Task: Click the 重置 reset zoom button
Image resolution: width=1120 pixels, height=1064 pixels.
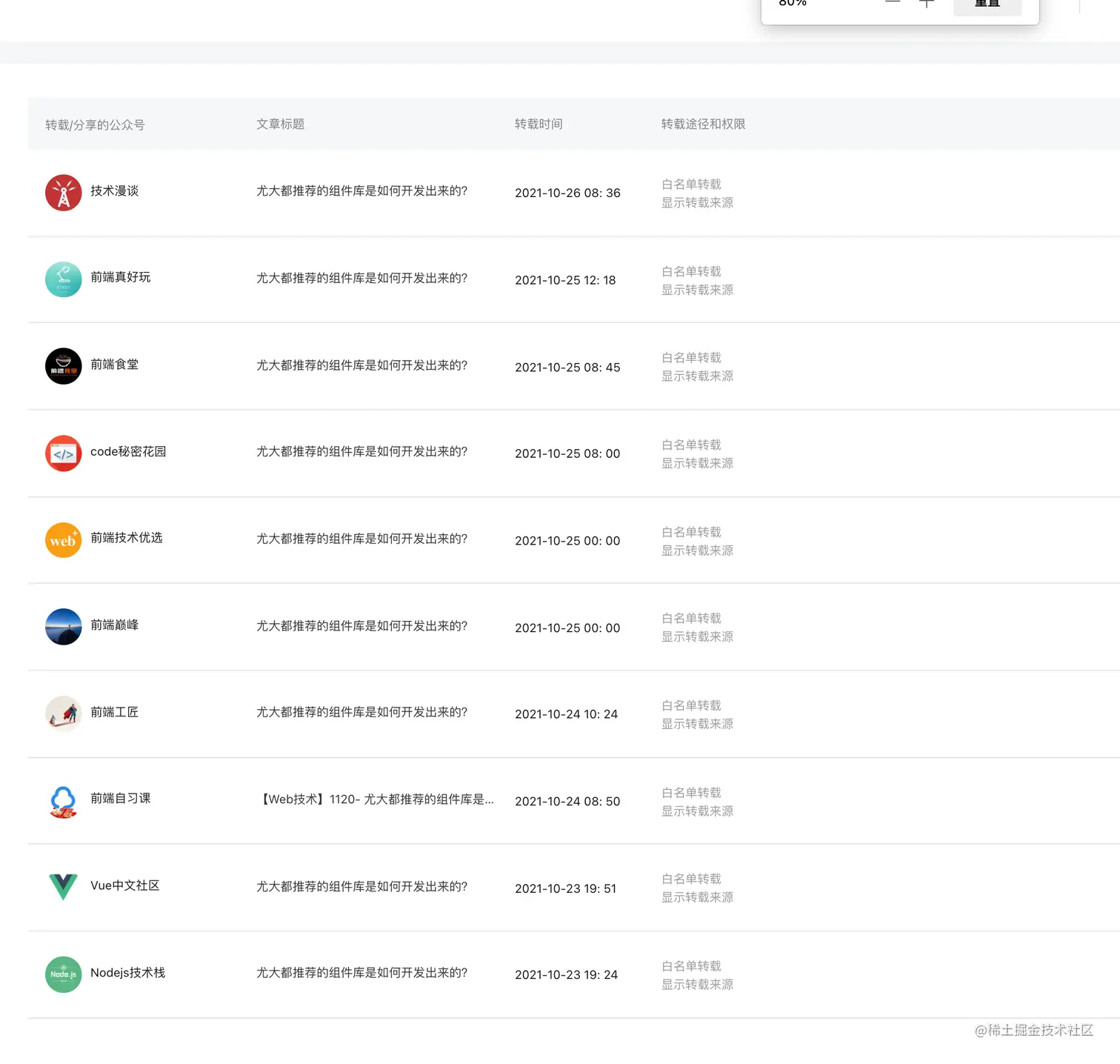Action: 987,4
